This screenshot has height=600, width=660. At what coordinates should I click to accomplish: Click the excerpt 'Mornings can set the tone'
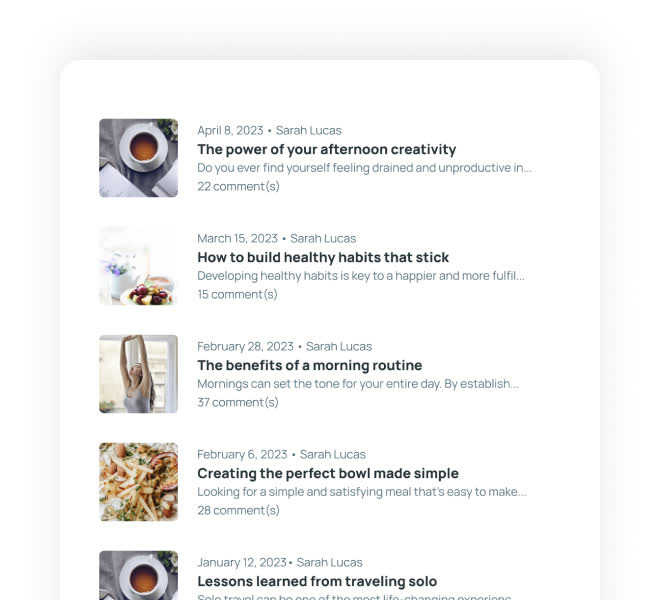pyautogui.click(x=358, y=384)
